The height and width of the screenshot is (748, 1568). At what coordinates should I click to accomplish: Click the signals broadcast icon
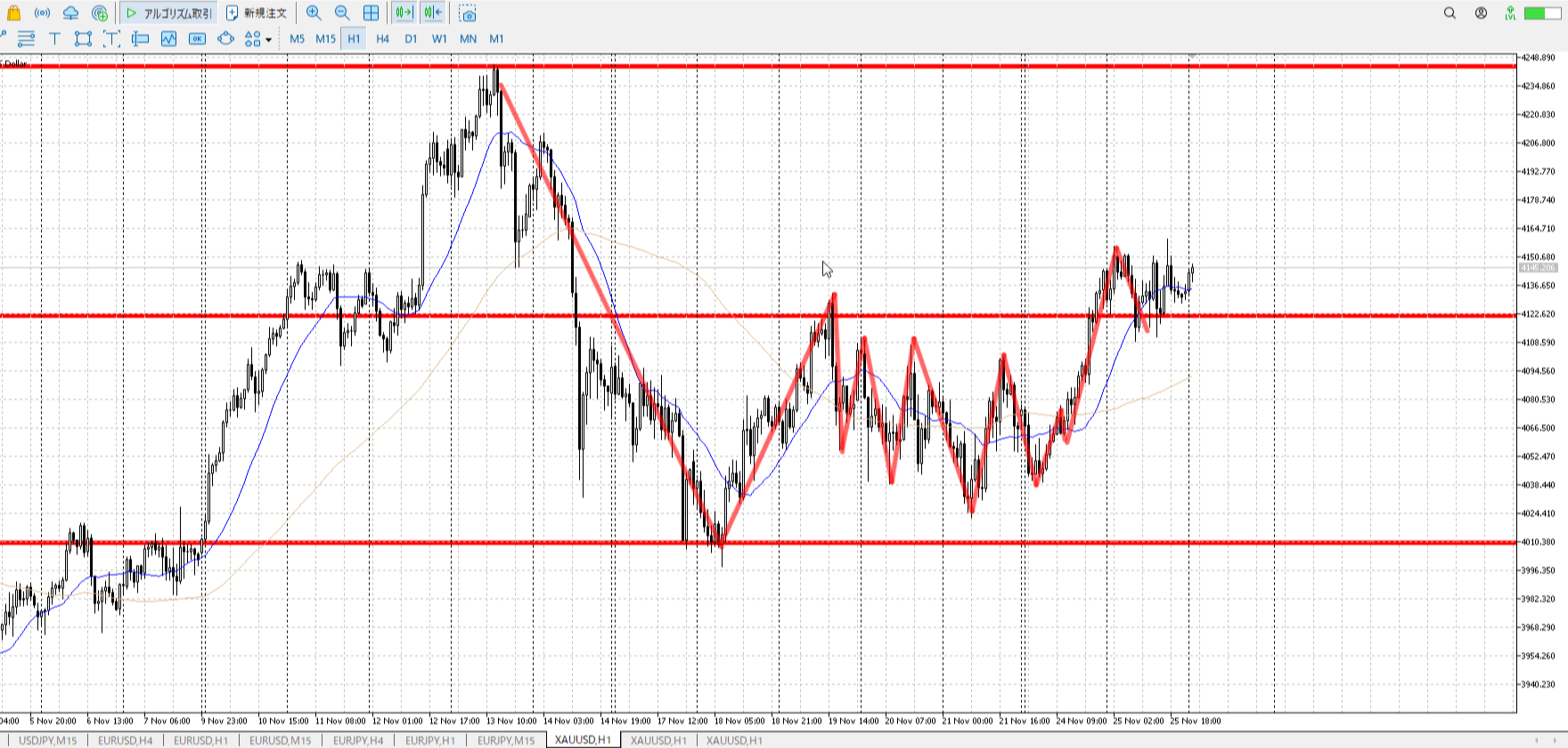point(42,13)
